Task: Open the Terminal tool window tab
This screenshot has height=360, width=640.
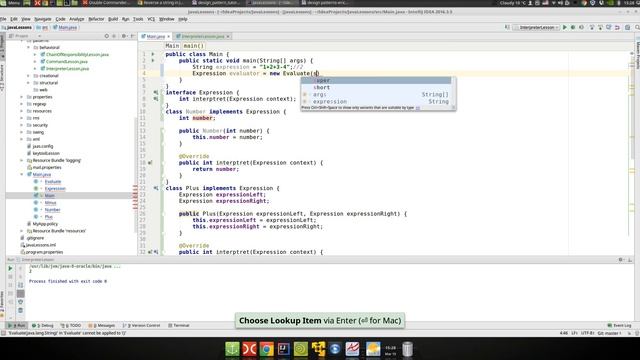Action: (x=179, y=325)
